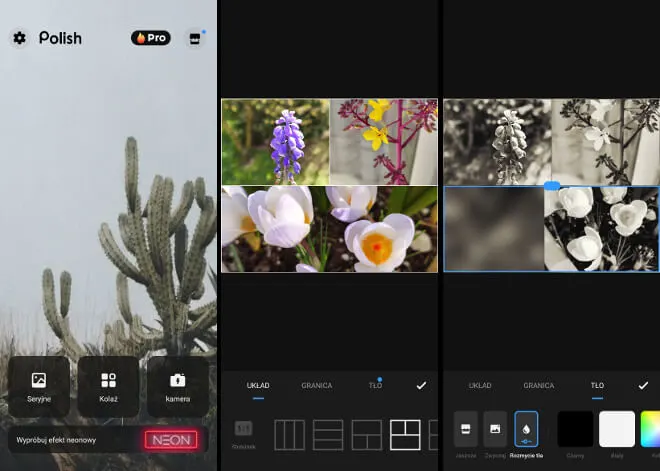Pick the white (Biały) background swatch
This screenshot has height=471, width=660.
coord(617,430)
